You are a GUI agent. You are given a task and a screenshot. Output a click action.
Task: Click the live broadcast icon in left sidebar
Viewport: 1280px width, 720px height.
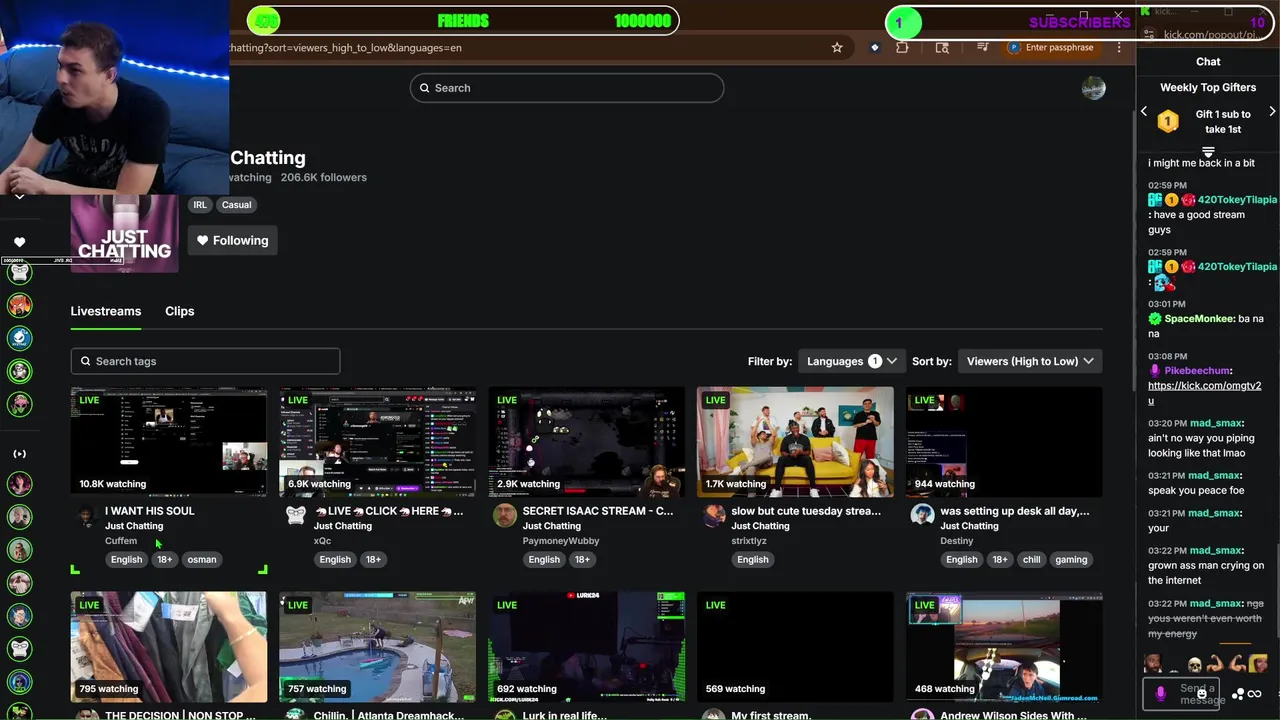click(x=19, y=454)
